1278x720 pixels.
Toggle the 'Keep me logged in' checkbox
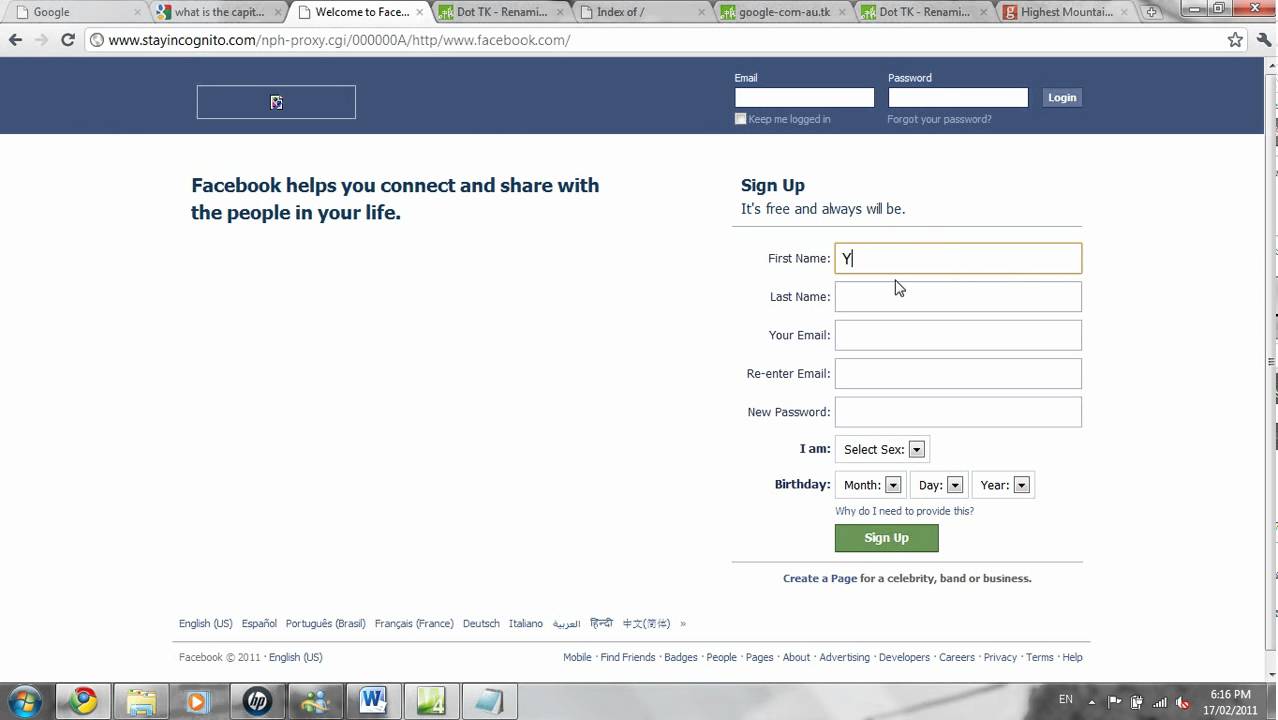pyautogui.click(x=741, y=119)
